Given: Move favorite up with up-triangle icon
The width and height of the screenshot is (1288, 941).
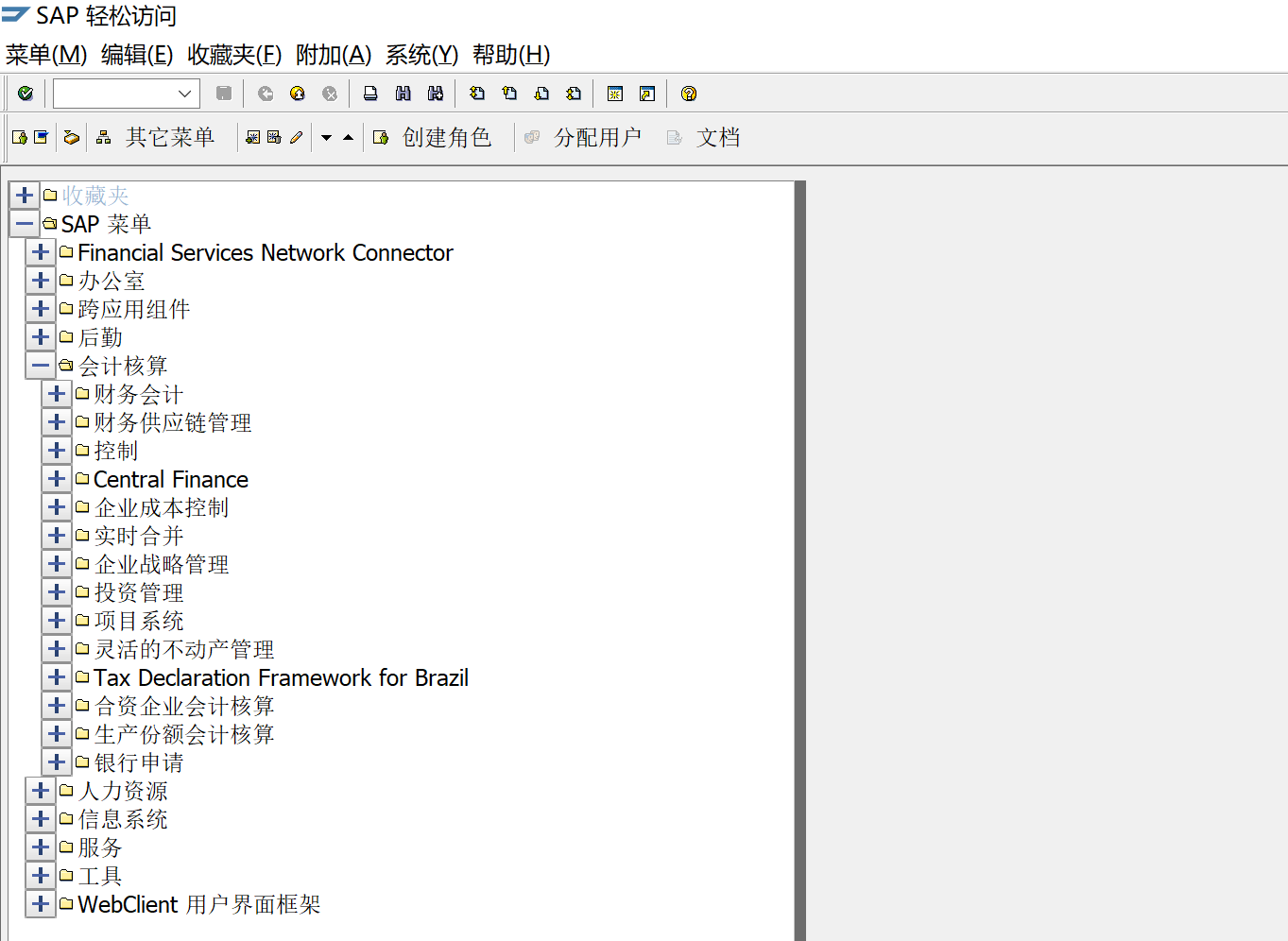Looking at the screenshot, I should point(348,138).
